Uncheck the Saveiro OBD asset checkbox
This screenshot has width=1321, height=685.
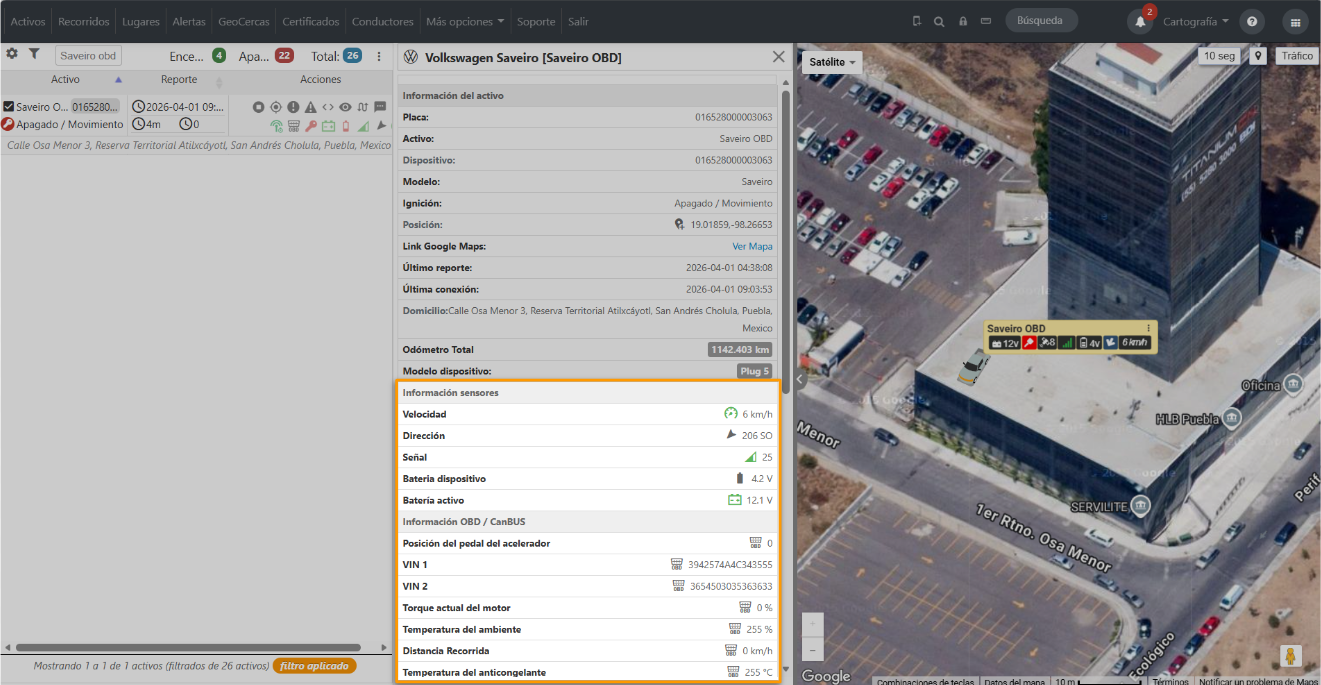(9, 107)
